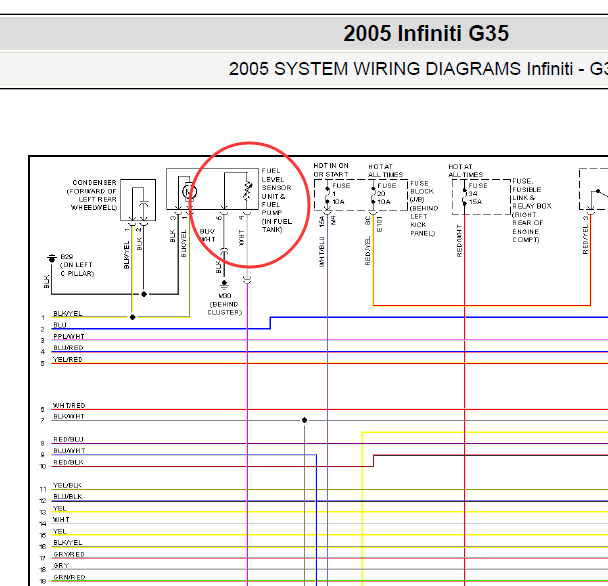
Task: Click the "FUSE, FUSIBLE LINK & RELAY BOX" label
Action: 532,210
